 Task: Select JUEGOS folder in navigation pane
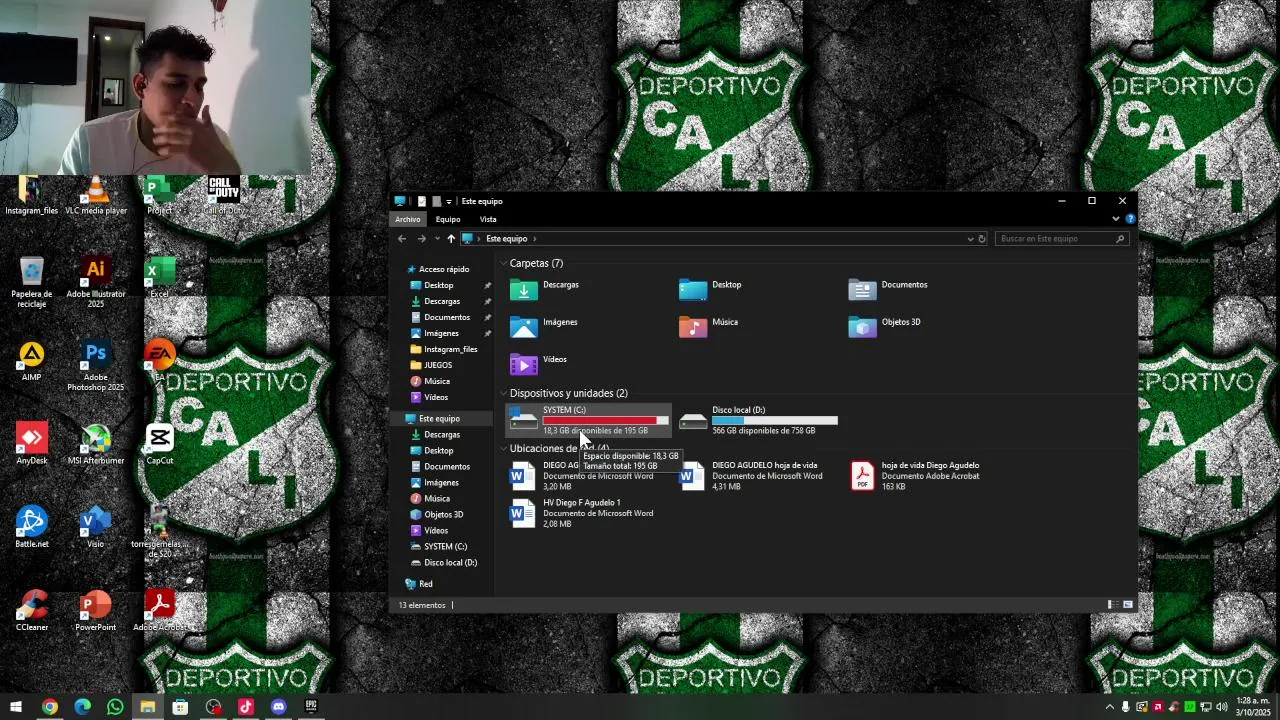pos(431,366)
